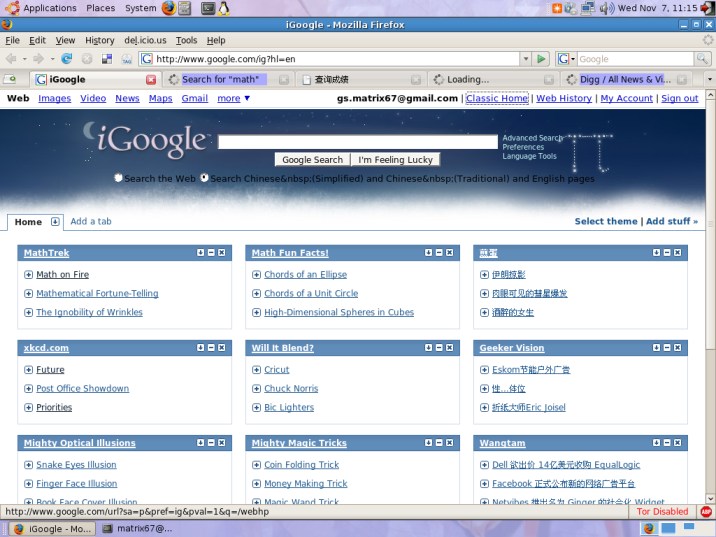Expand the Math on Fire entry
Image resolution: width=716 pixels, height=537 pixels.
tap(28, 274)
